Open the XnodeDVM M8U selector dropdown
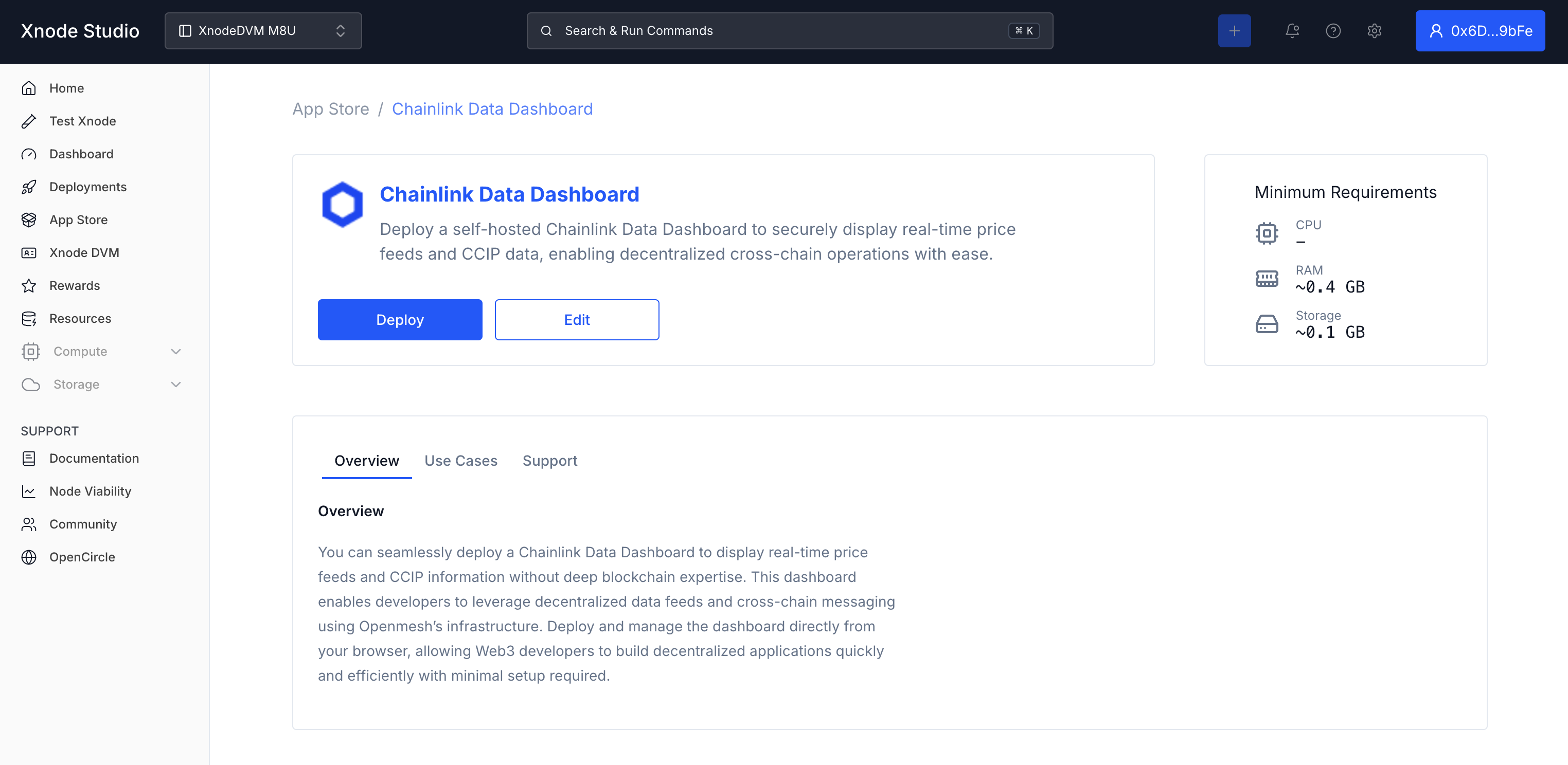 coord(263,30)
